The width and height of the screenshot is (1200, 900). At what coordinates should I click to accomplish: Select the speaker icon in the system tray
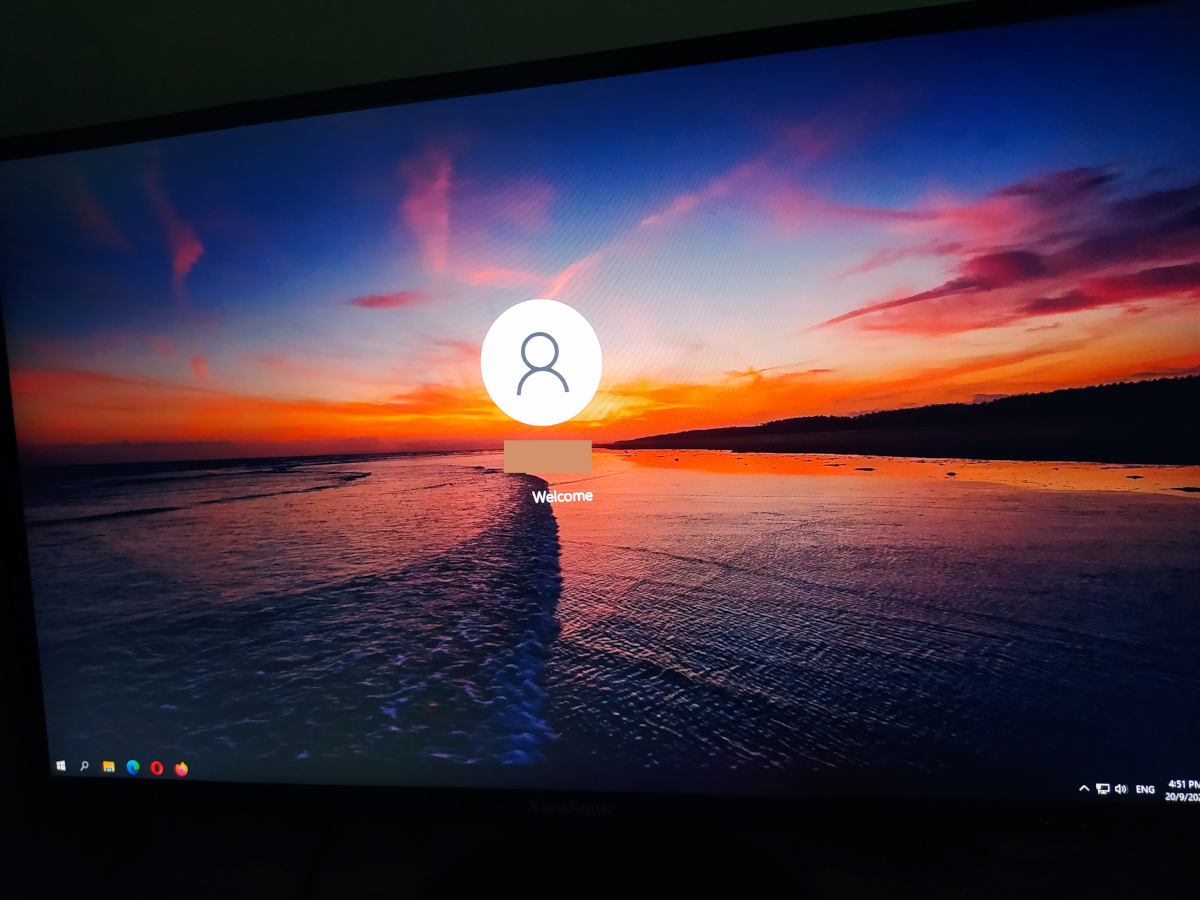coord(1122,787)
